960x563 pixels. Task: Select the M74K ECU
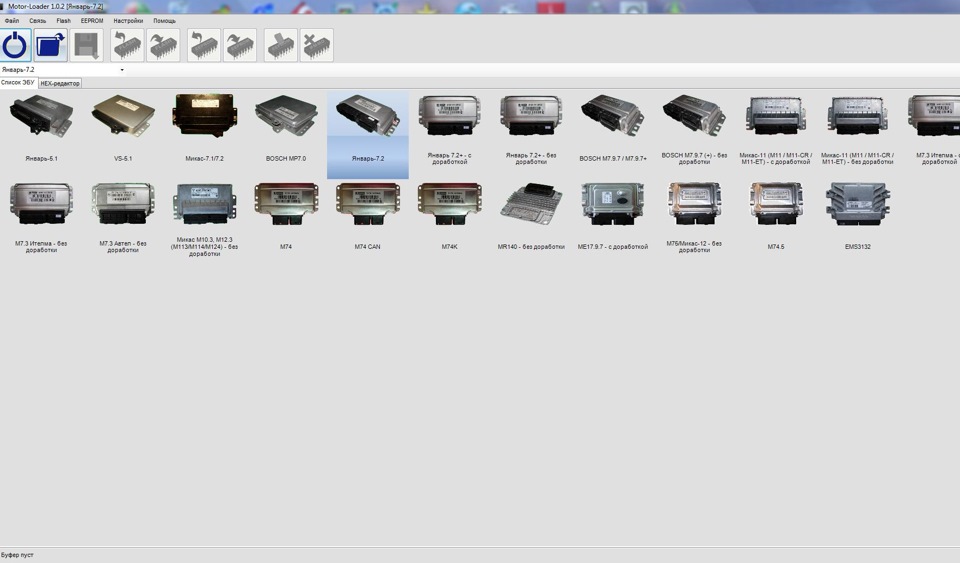pos(449,216)
